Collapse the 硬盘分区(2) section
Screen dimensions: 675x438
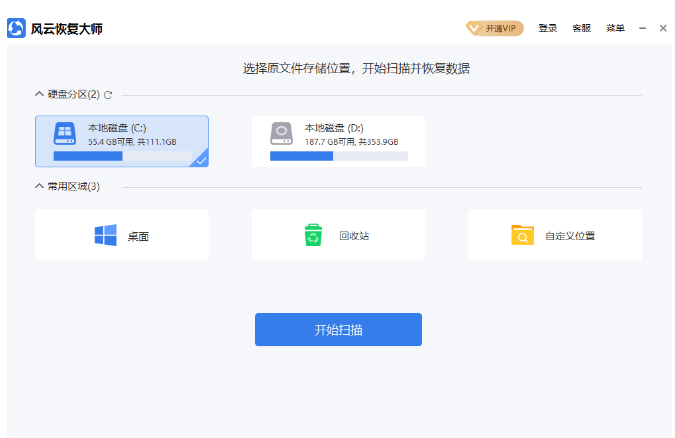[39, 94]
